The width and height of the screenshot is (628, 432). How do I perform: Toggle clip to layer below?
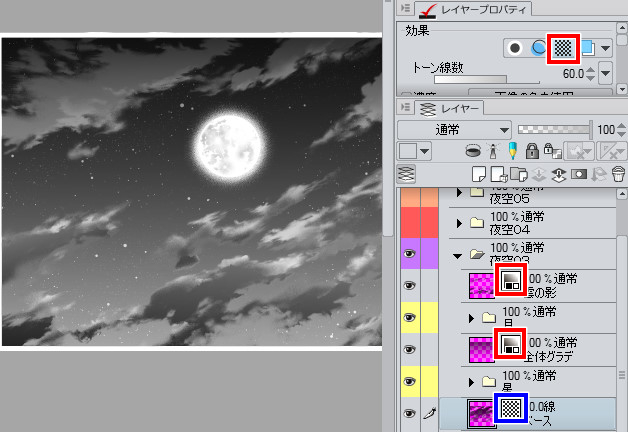tap(473, 151)
